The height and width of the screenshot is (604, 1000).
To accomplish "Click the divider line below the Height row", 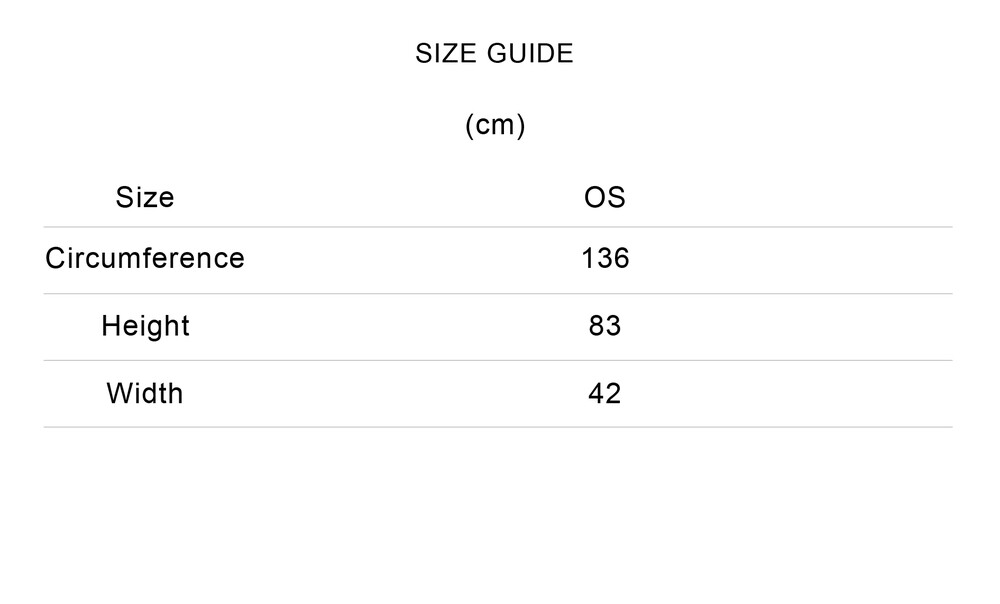I will click(x=498, y=360).
